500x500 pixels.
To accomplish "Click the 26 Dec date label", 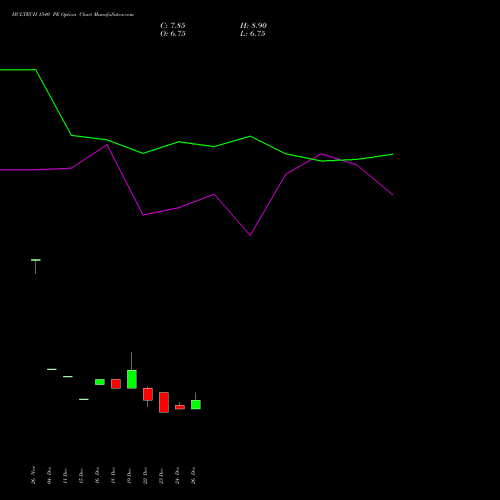I will tap(193, 476).
